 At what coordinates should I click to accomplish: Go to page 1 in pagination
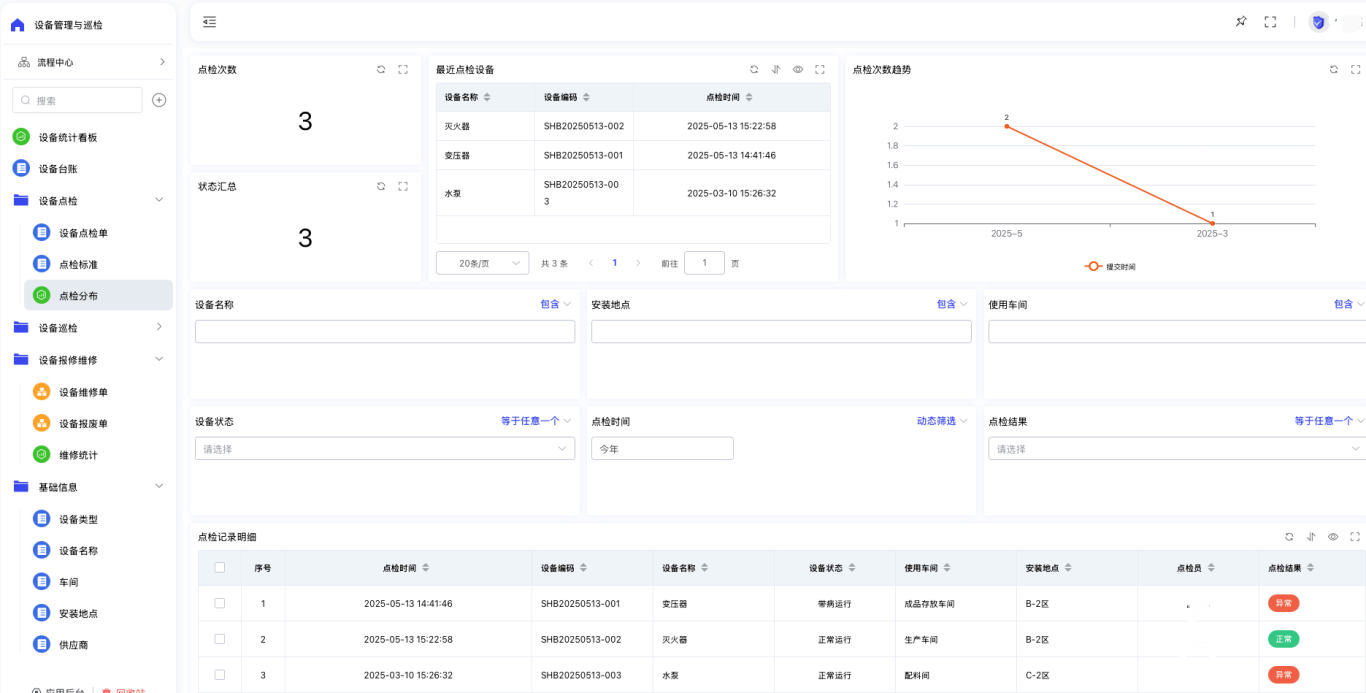pyautogui.click(x=614, y=263)
